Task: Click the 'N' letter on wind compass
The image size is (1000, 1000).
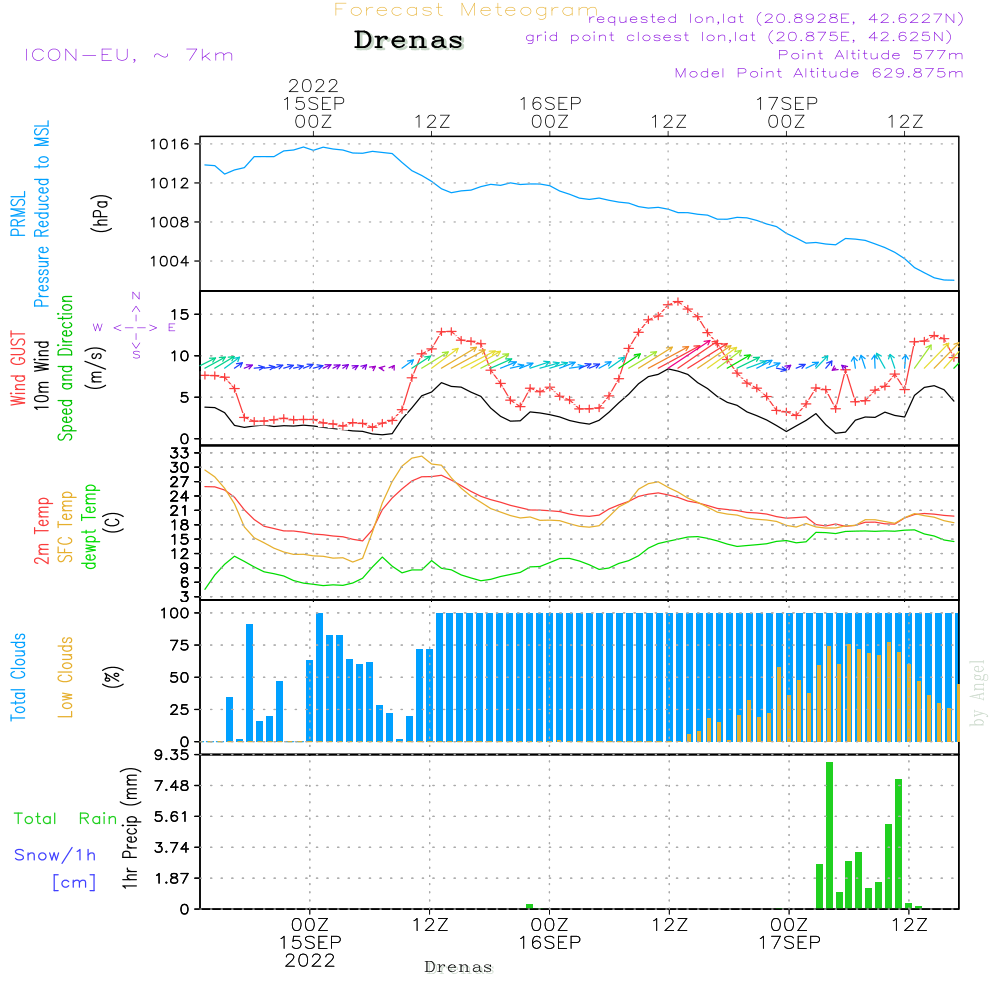Action: 136,296
